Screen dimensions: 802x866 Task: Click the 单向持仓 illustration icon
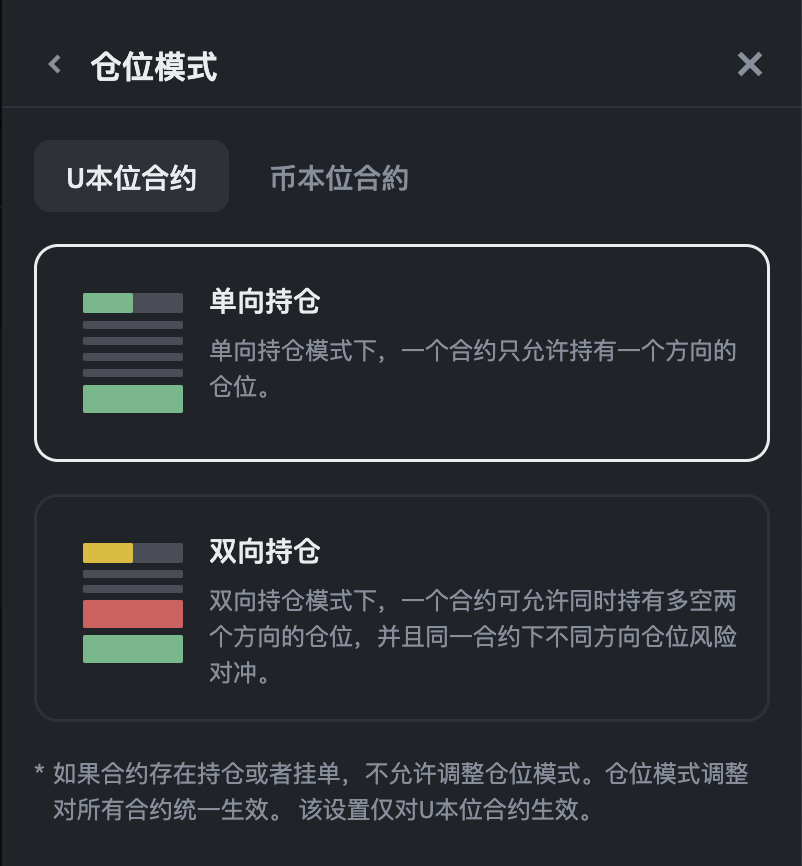(133, 352)
